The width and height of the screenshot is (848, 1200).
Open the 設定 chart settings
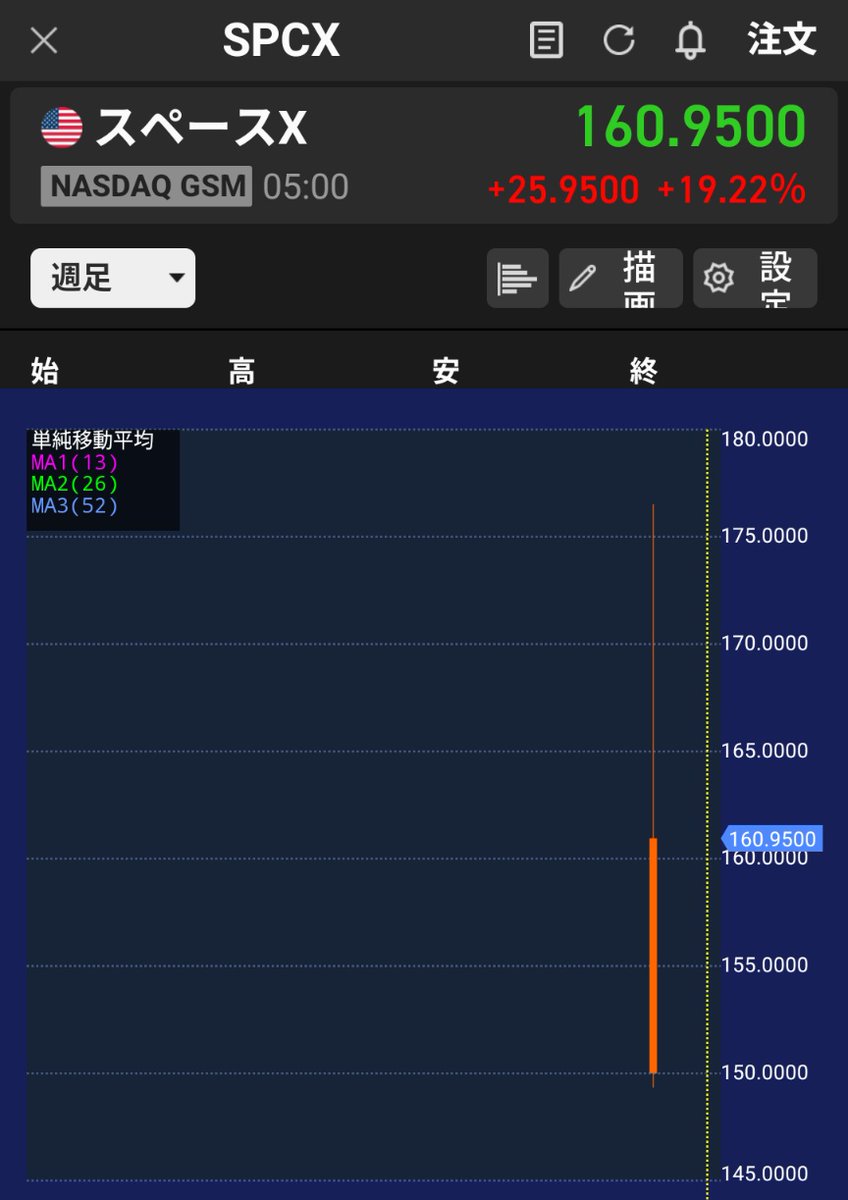(x=755, y=277)
